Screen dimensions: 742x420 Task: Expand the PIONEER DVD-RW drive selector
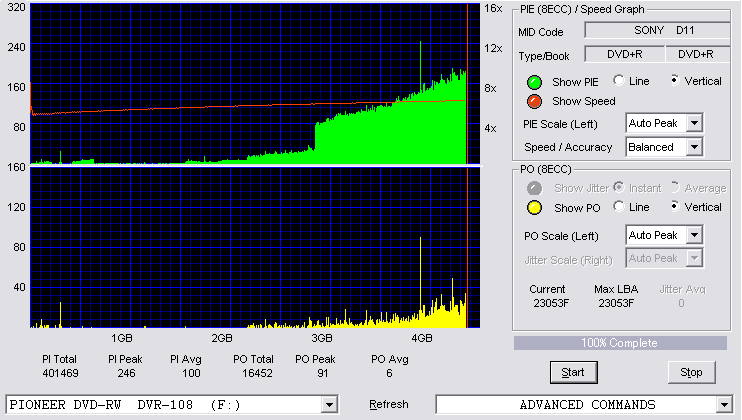329,405
